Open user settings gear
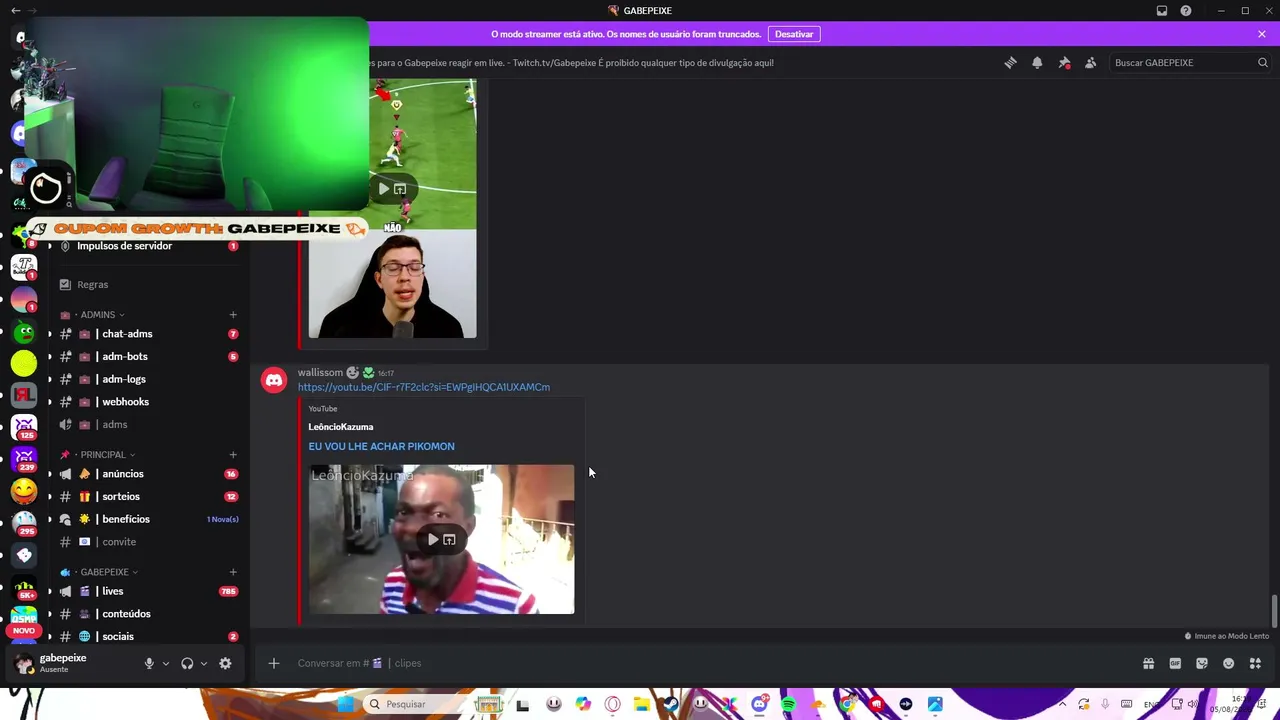1280x720 pixels. 225,663
